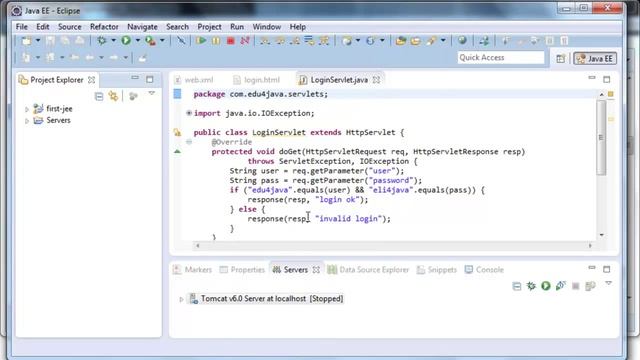Click the Open Perspective icon beside Java EE
The width and height of the screenshot is (640, 360).
tap(561, 58)
